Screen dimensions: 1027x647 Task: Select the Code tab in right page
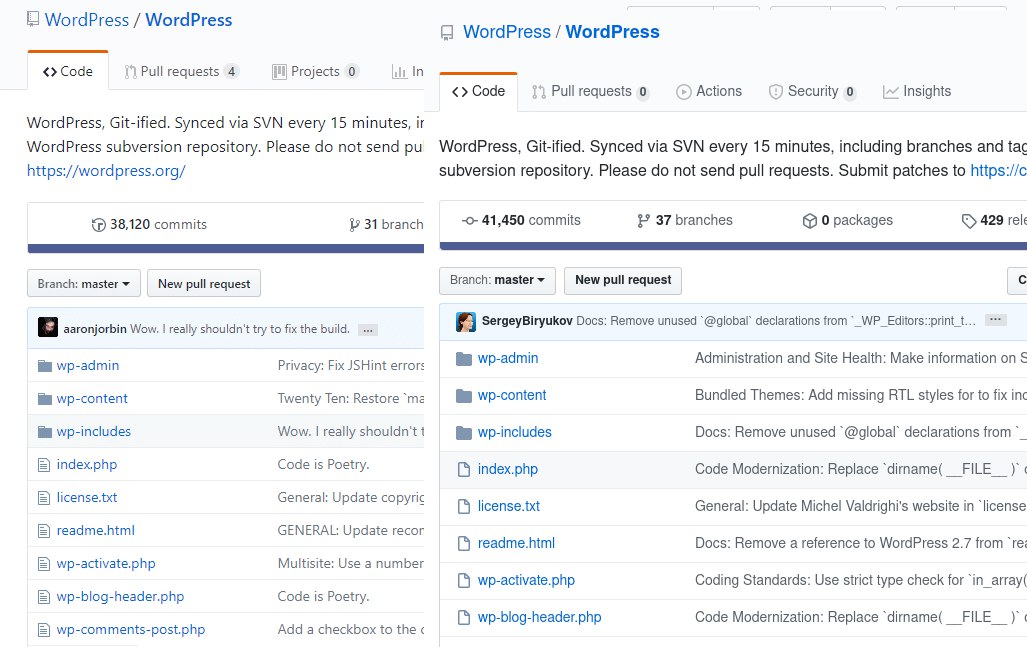[x=479, y=92]
